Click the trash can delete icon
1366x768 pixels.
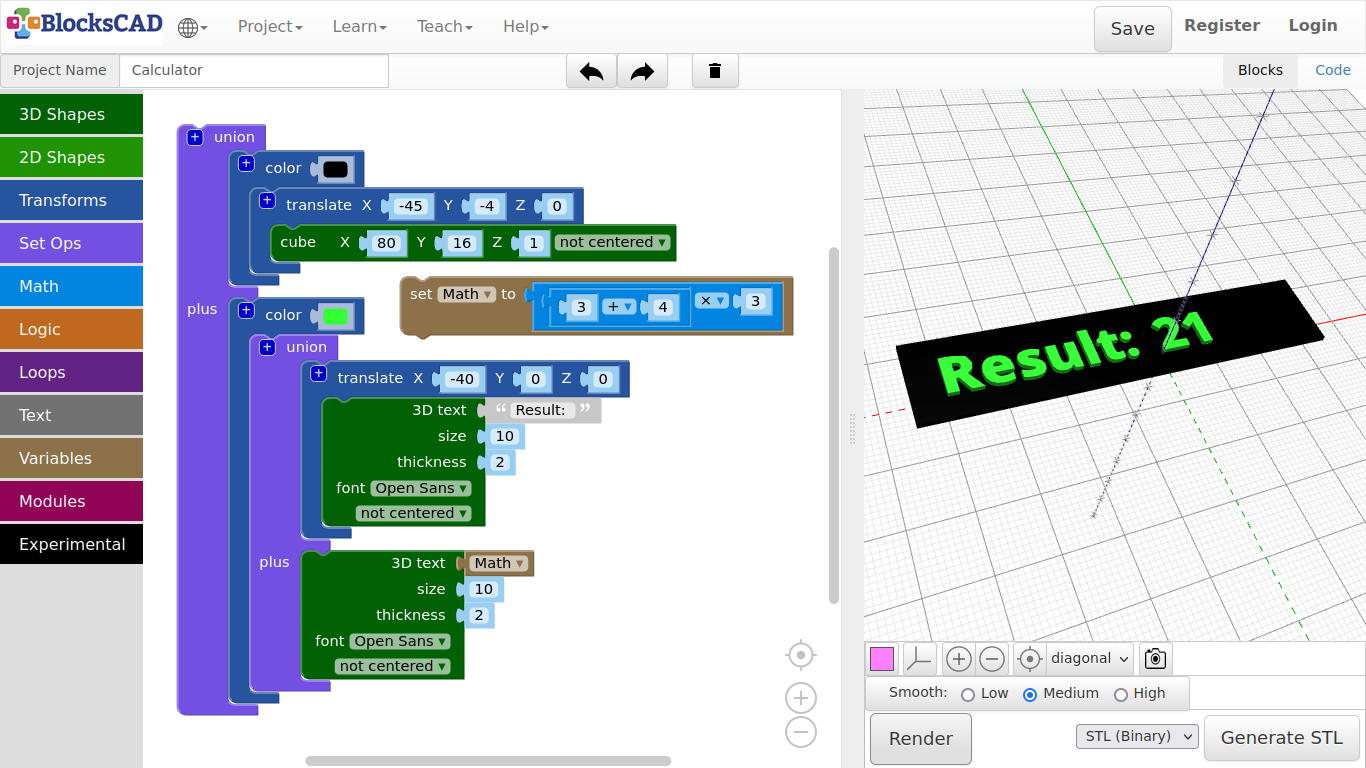[x=715, y=71]
